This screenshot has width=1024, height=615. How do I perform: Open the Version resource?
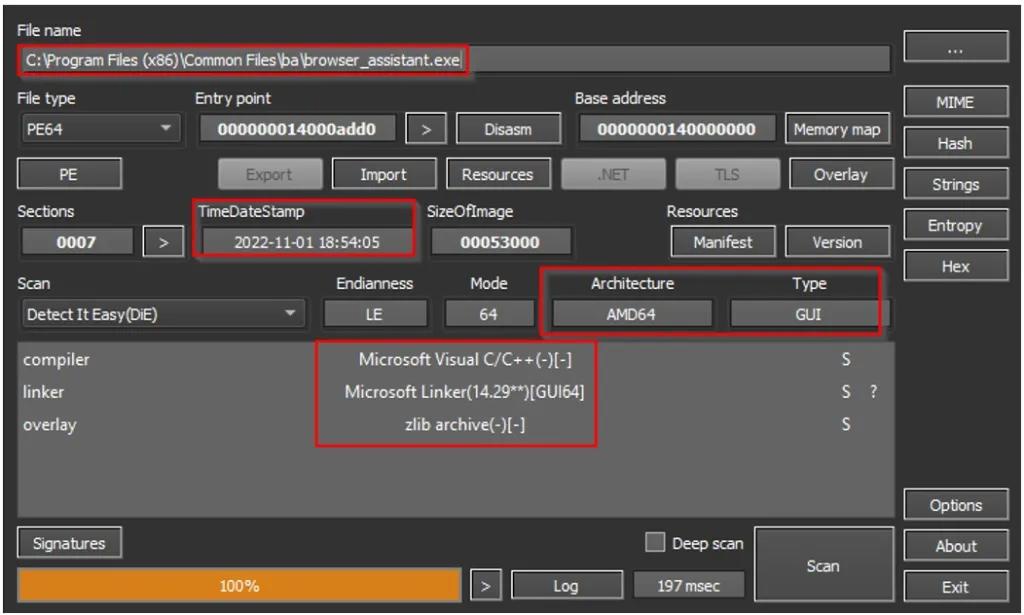(x=837, y=242)
